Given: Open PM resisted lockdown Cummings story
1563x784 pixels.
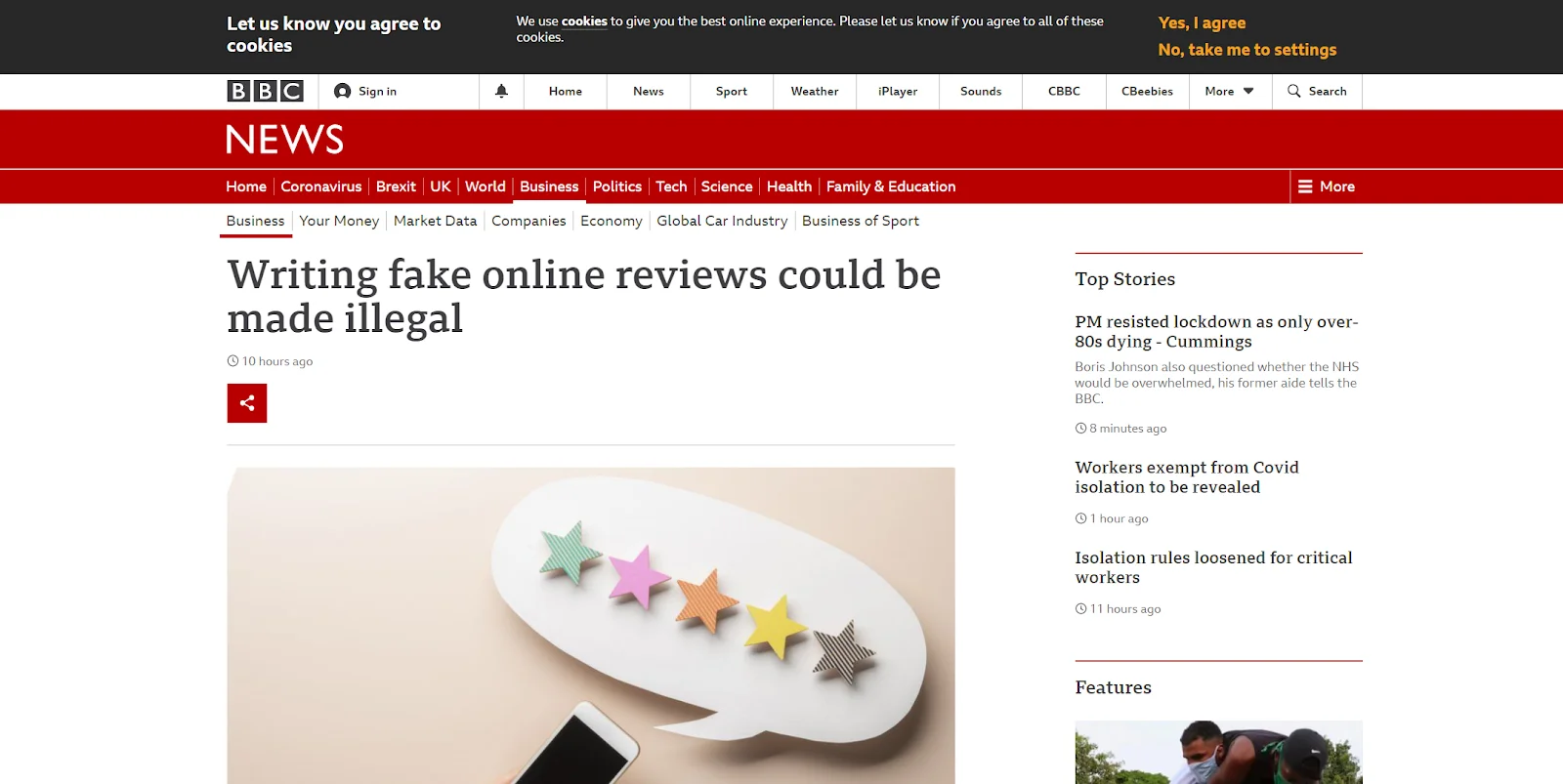Looking at the screenshot, I should pos(1216,331).
